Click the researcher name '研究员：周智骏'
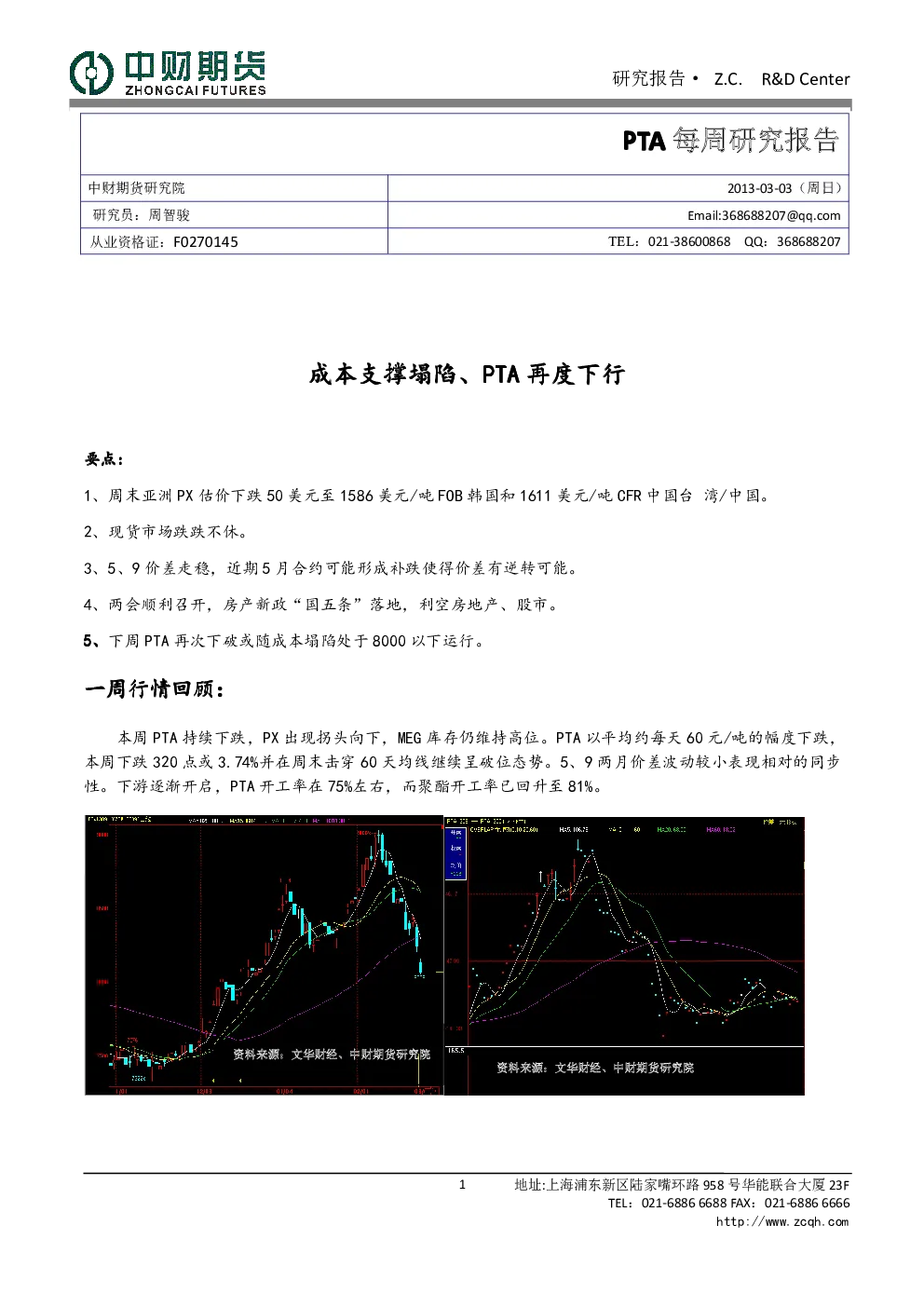Viewport: 924px width, 1307px height. click(141, 215)
